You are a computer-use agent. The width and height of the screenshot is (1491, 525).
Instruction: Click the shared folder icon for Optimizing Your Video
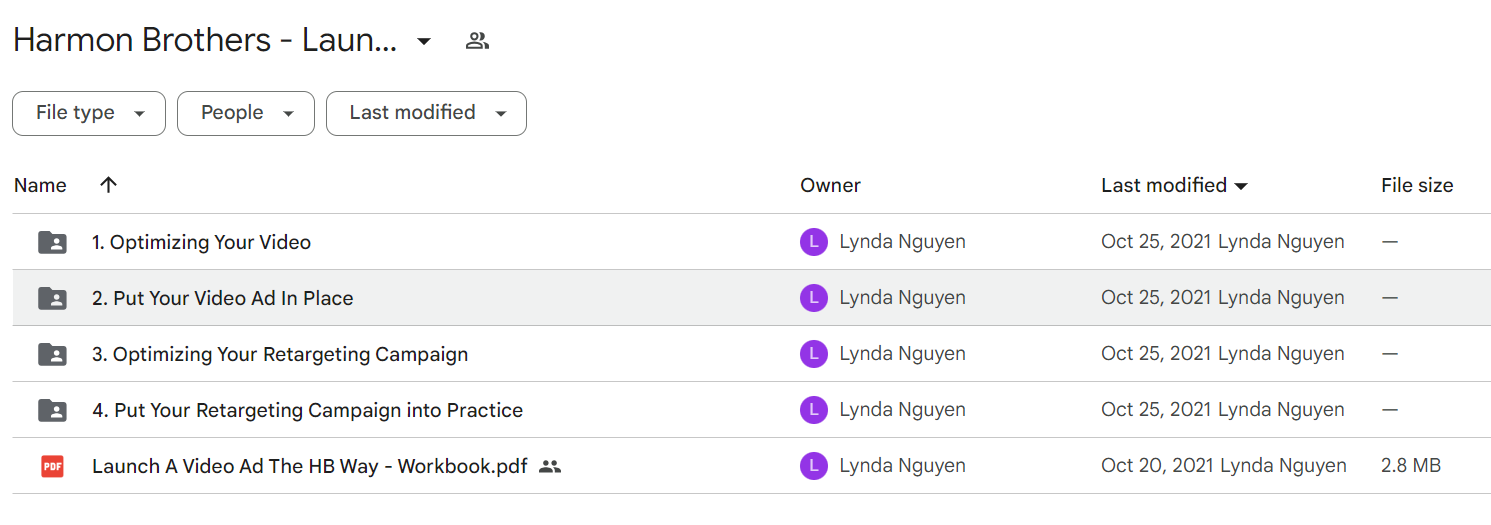point(52,242)
